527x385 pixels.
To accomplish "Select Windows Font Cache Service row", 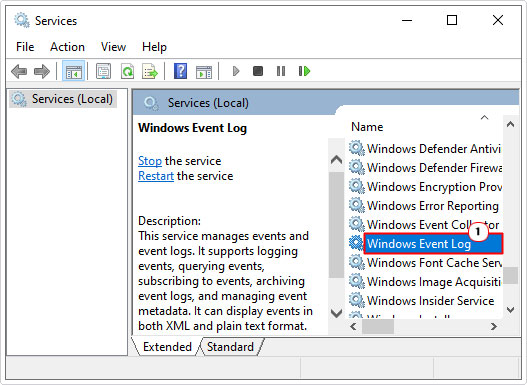I will click(424, 262).
